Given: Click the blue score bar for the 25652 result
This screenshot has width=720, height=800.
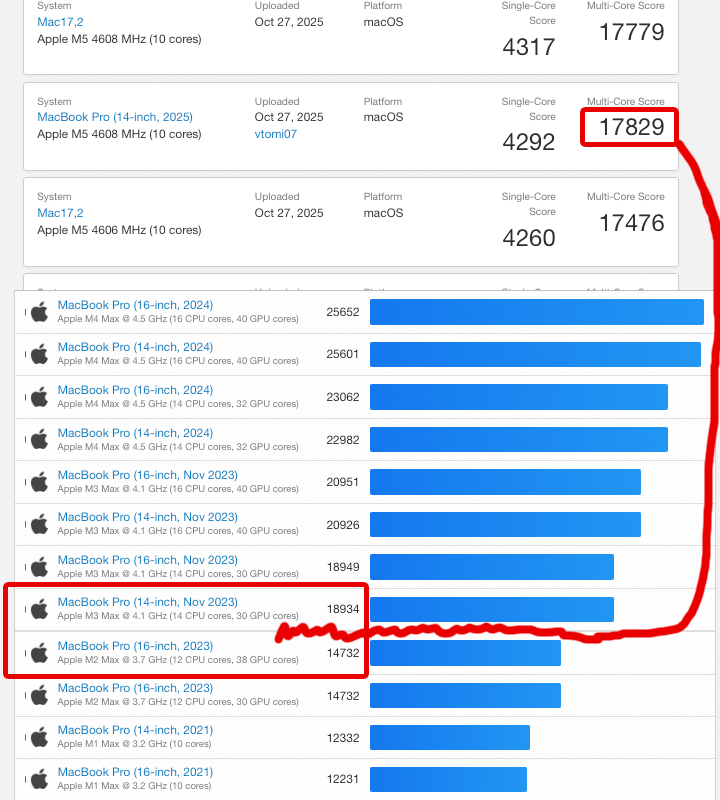Looking at the screenshot, I should 536,312.
